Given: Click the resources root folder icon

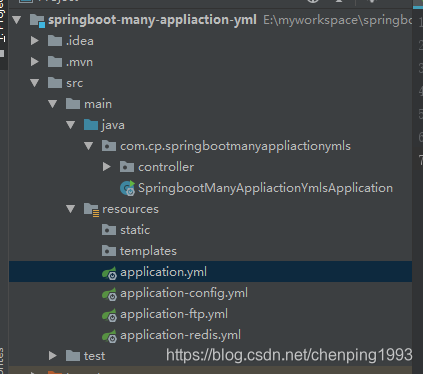Looking at the screenshot, I should pyautogui.click(x=91, y=210).
